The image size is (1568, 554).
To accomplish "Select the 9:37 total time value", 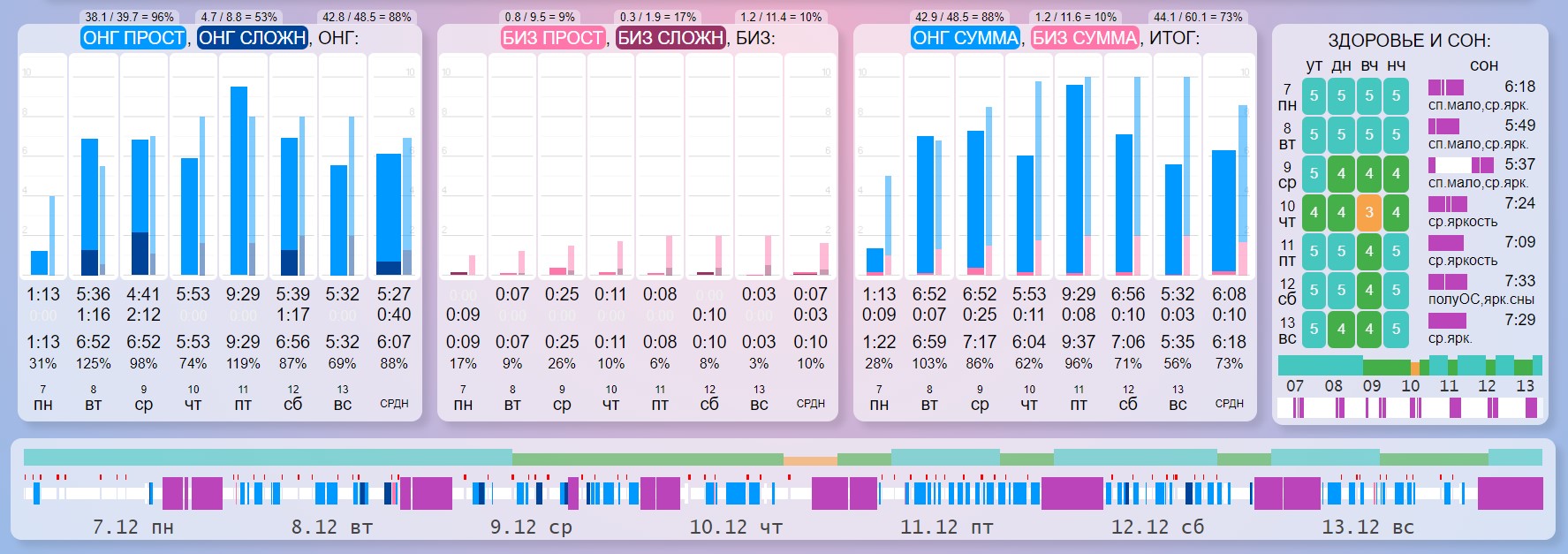I will (1079, 342).
